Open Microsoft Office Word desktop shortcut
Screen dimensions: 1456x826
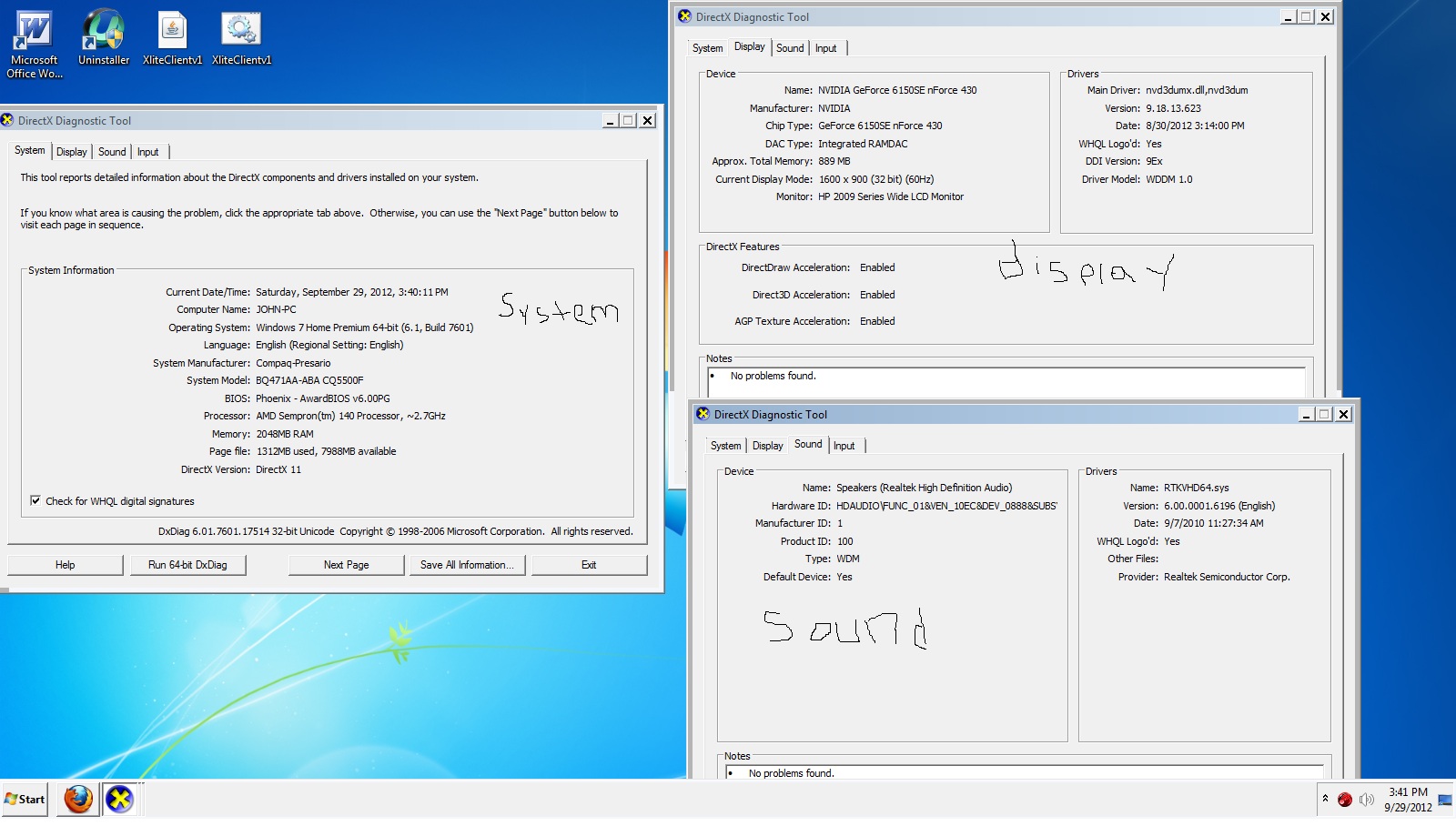pyautogui.click(x=34, y=44)
